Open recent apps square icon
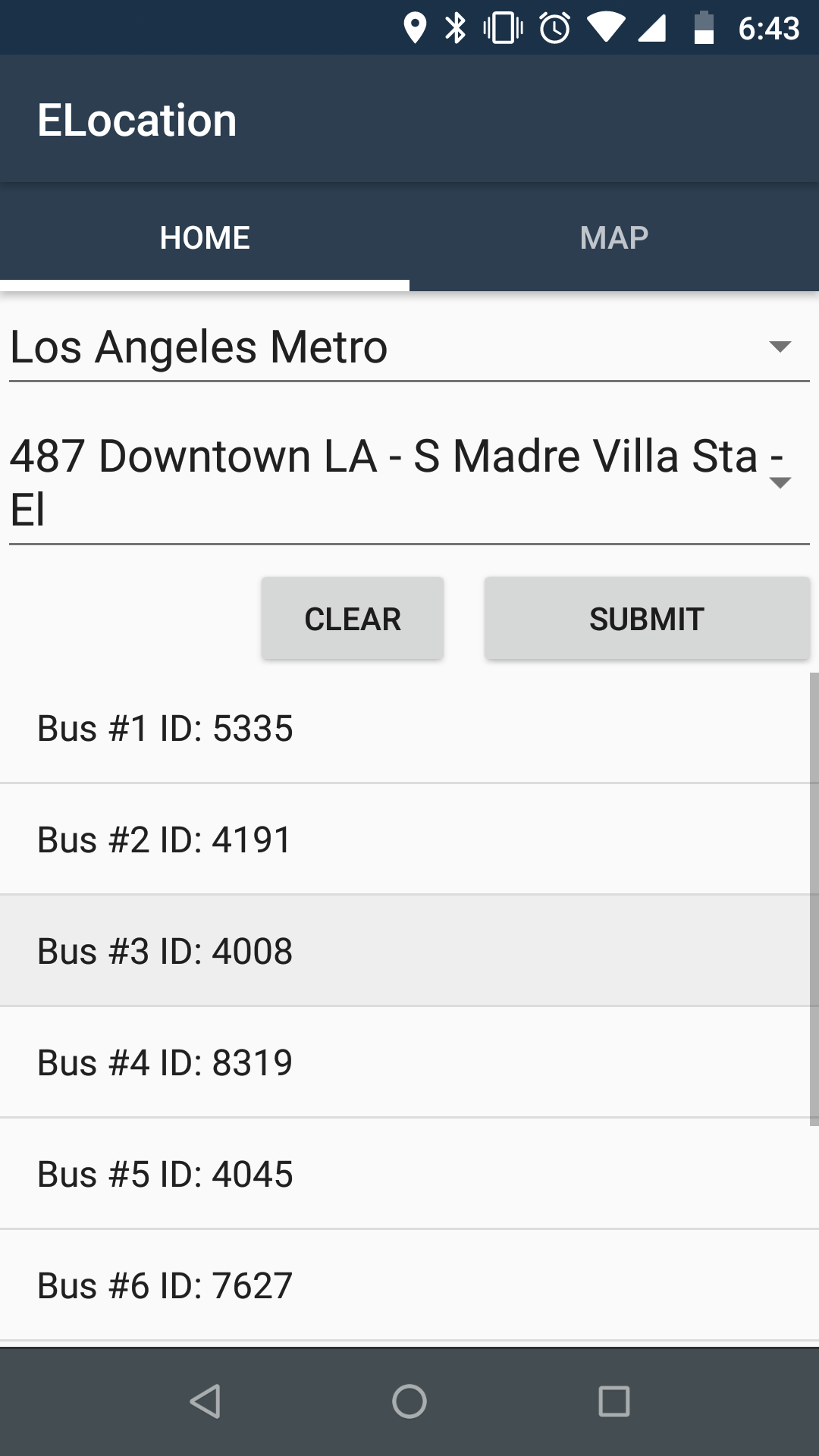This screenshot has width=819, height=1456. 613,1401
